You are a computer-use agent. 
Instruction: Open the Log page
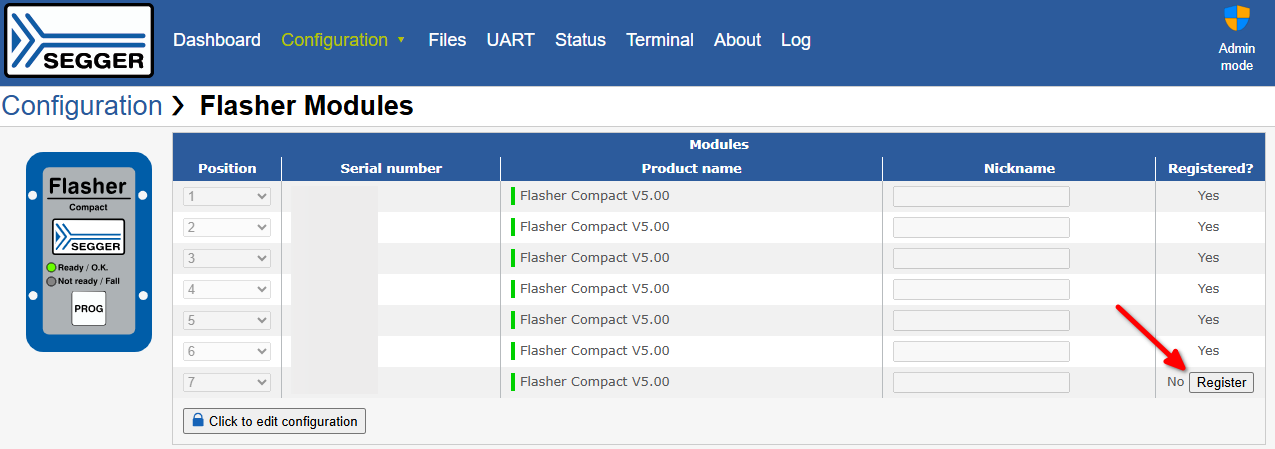click(x=796, y=40)
